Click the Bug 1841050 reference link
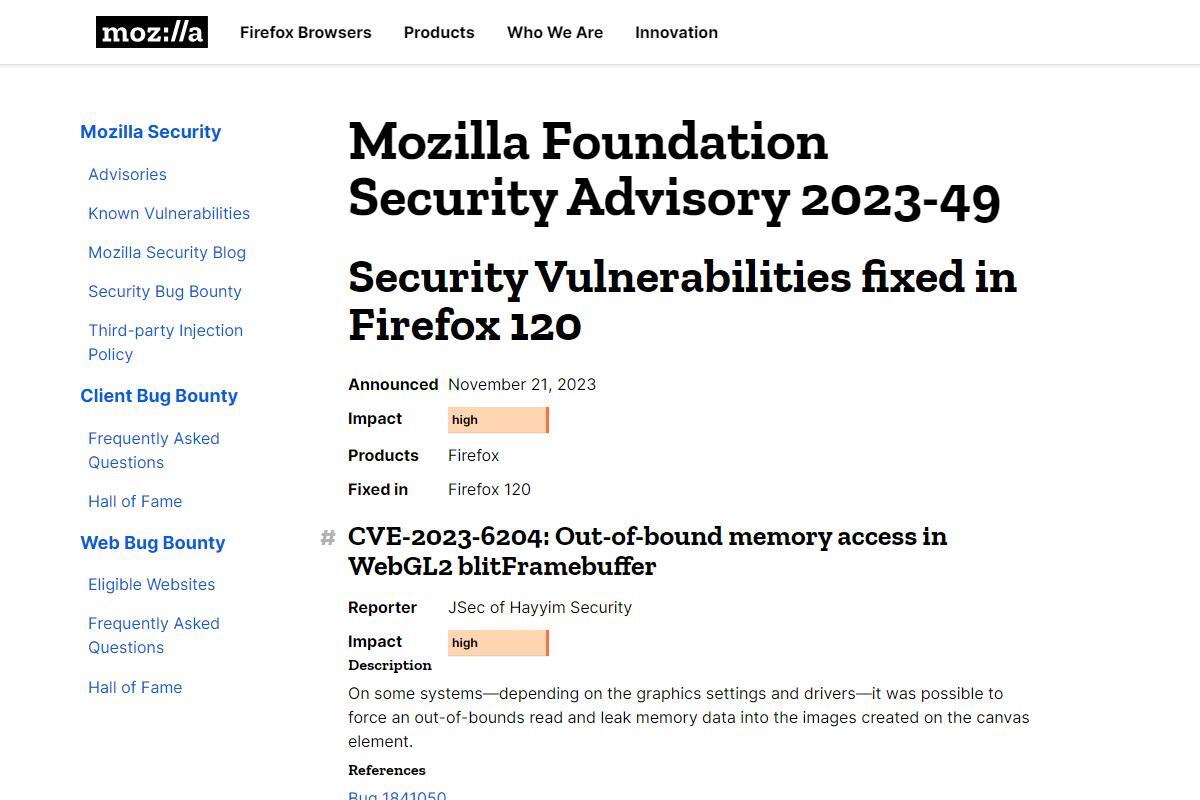The height and width of the screenshot is (800, 1200). (x=397, y=794)
